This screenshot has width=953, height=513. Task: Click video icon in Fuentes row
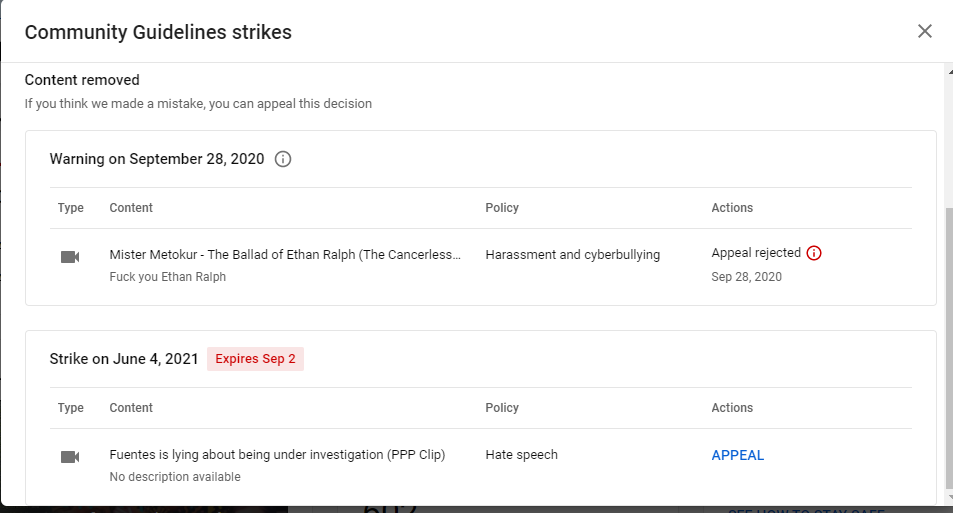pyautogui.click(x=70, y=457)
